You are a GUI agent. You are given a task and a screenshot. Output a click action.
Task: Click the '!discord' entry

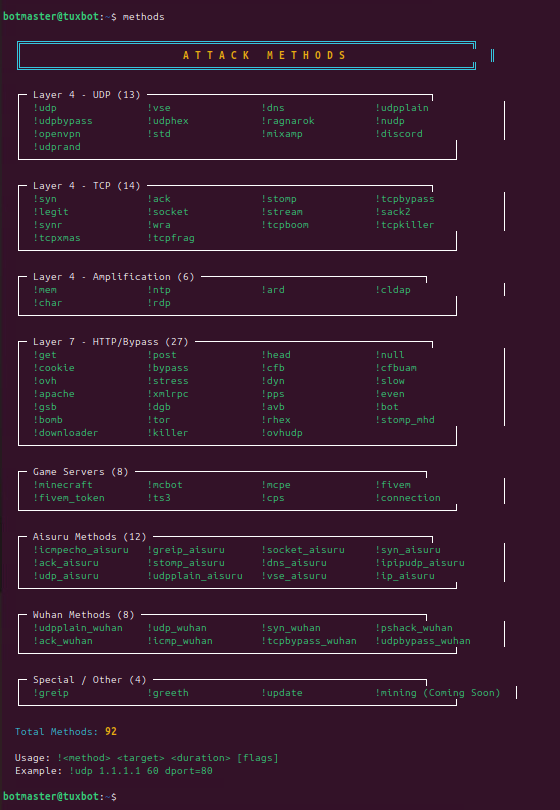(x=399, y=134)
